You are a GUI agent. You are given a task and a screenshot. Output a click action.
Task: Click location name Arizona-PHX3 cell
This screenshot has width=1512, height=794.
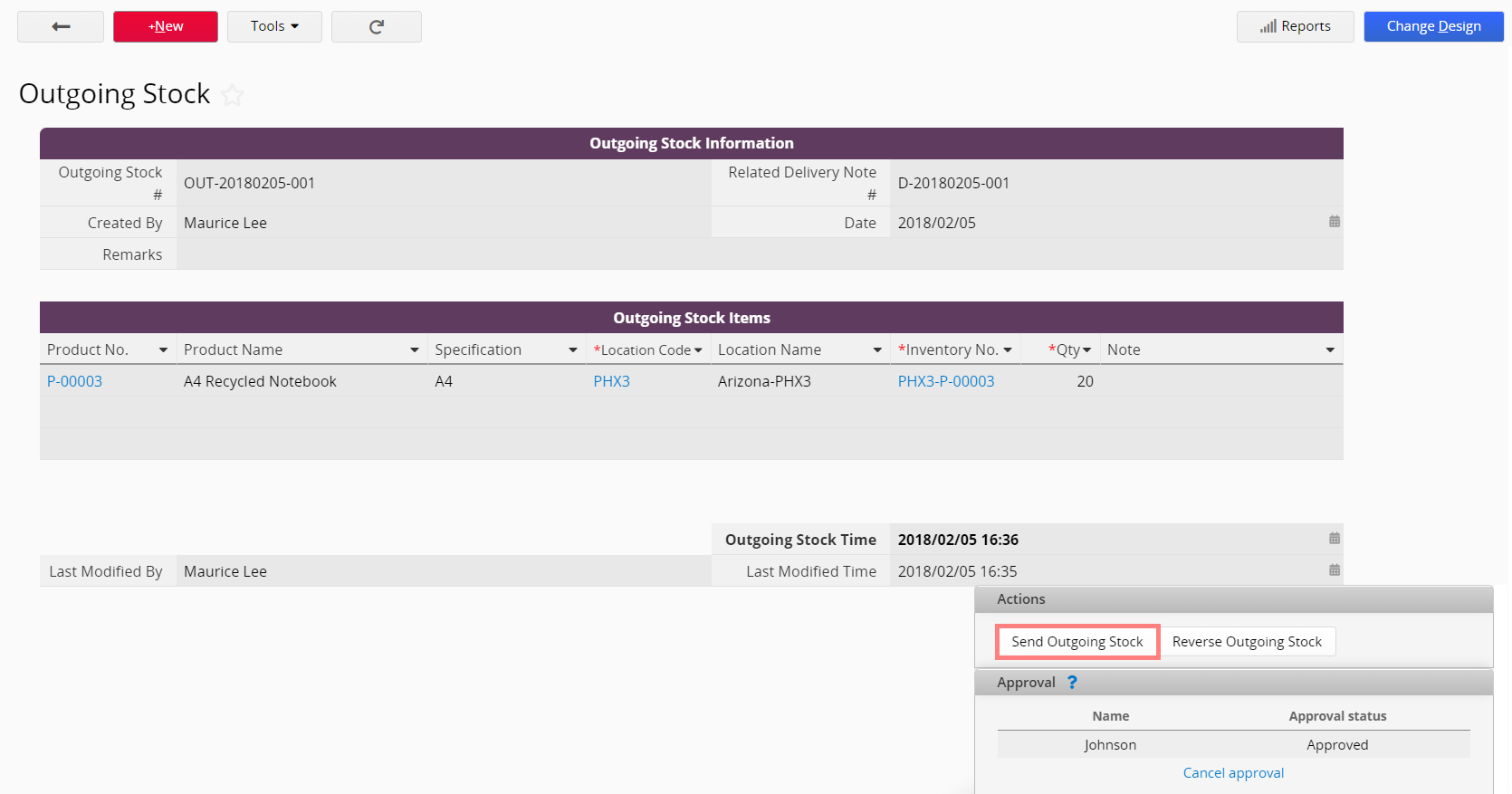(x=764, y=381)
